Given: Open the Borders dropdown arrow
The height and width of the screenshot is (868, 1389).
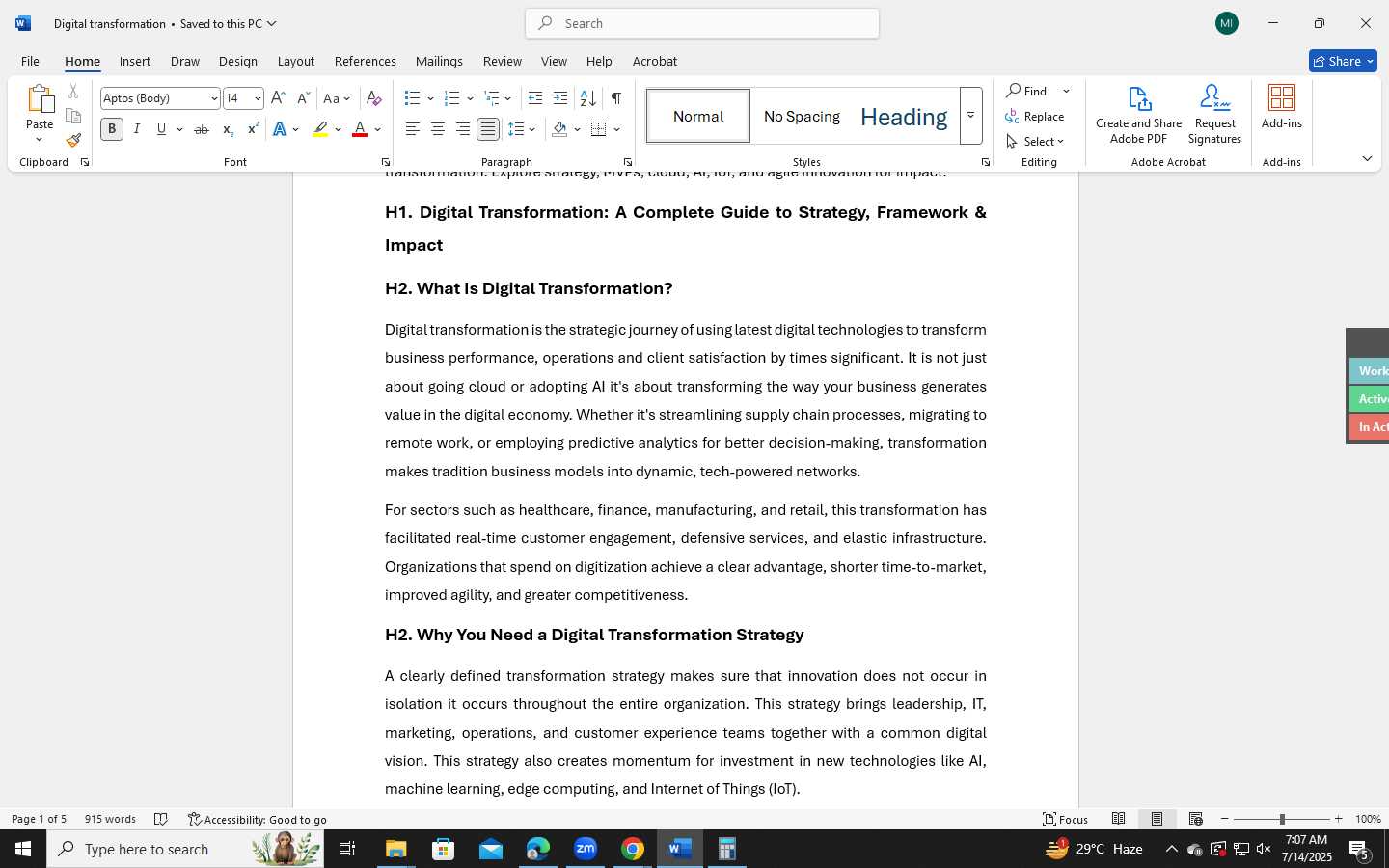Looking at the screenshot, I should (616, 129).
